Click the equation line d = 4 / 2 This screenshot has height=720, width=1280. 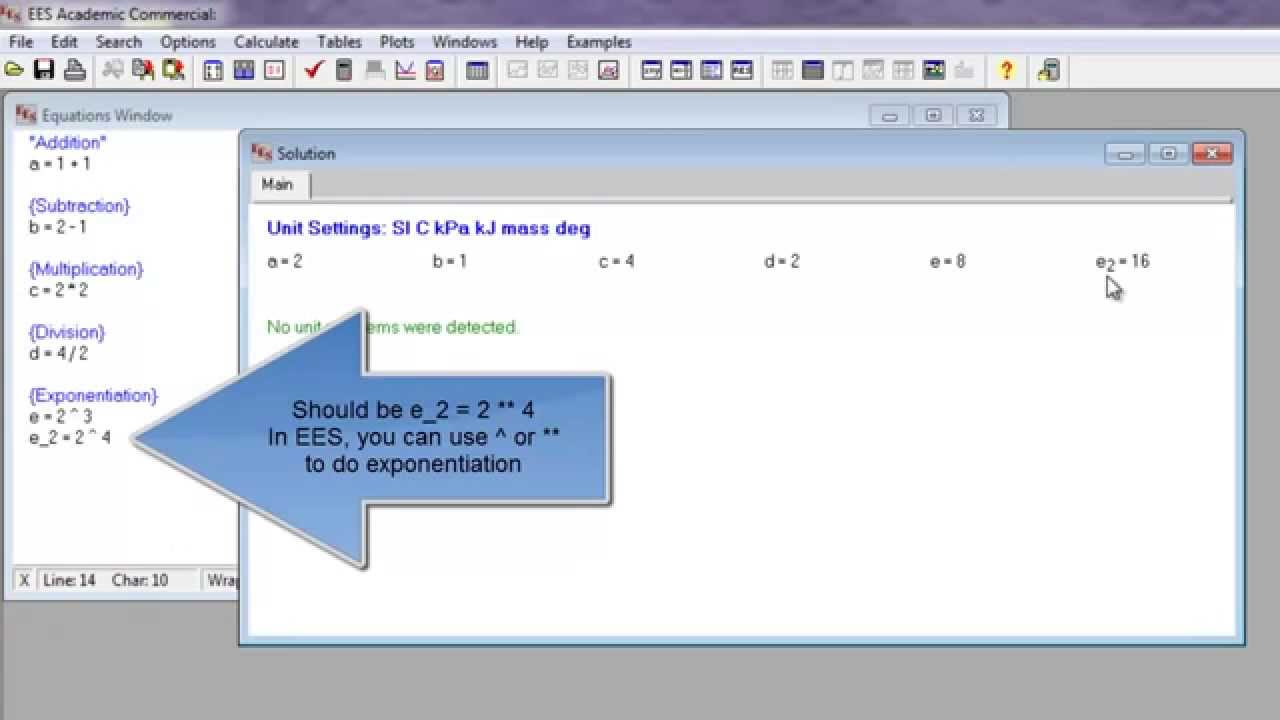(59, 353)
